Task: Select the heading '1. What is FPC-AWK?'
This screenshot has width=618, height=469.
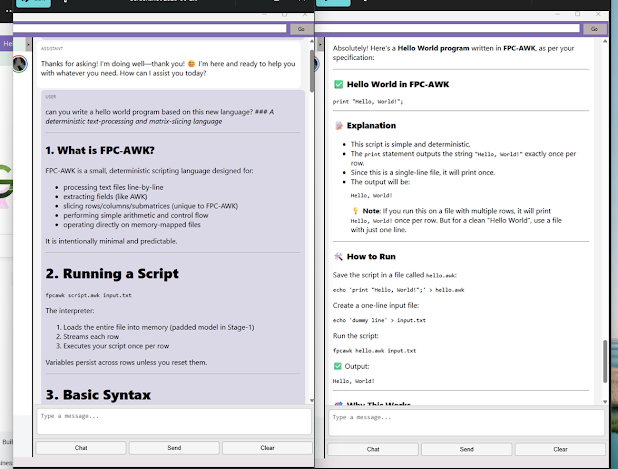Action: [x=100, y=151]
